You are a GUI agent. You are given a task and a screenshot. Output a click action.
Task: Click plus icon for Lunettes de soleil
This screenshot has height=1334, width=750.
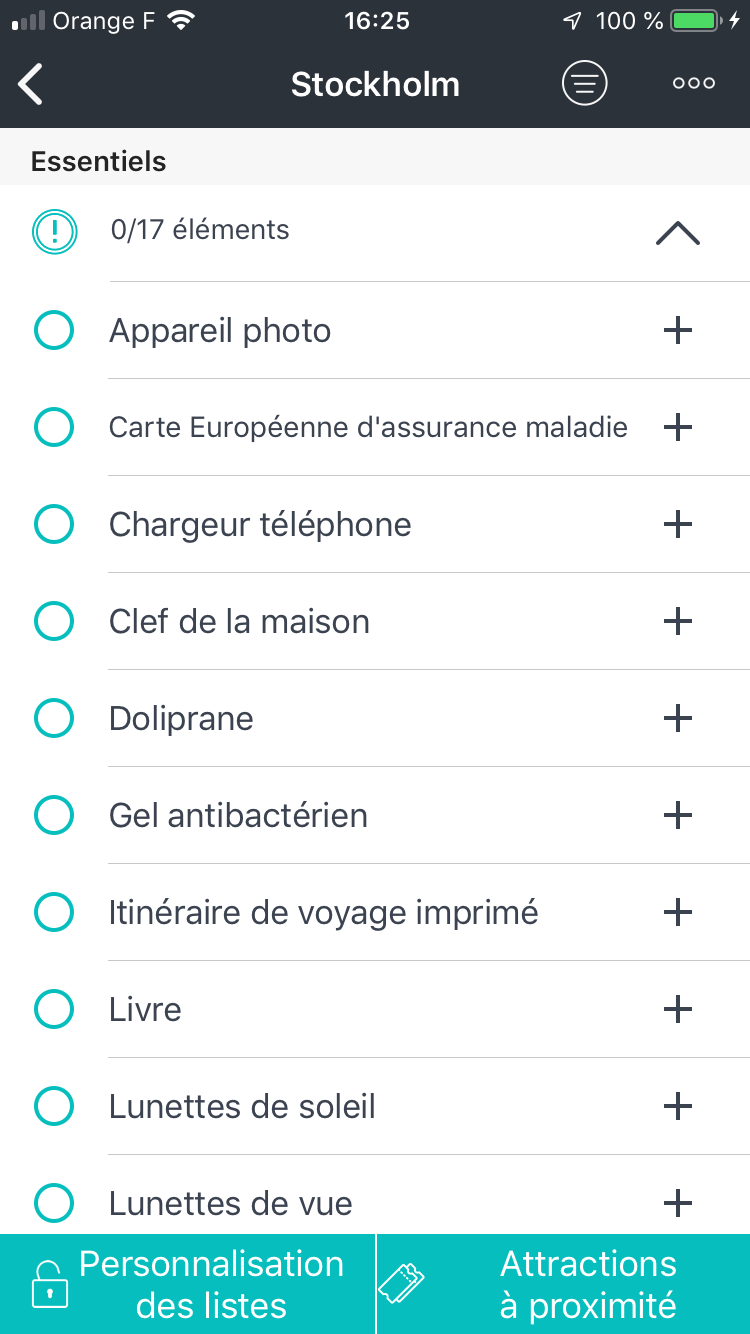[x=678, y=1106]
